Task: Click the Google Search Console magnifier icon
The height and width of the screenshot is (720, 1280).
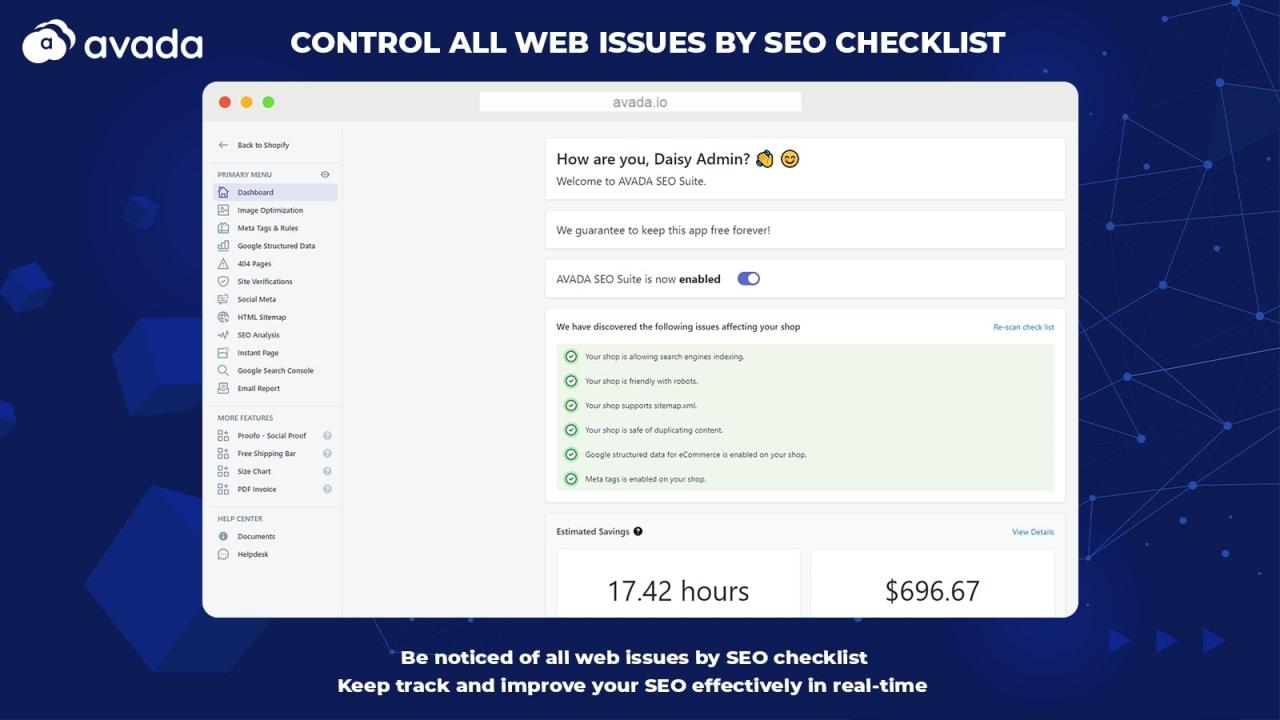Action: point(223,371)
